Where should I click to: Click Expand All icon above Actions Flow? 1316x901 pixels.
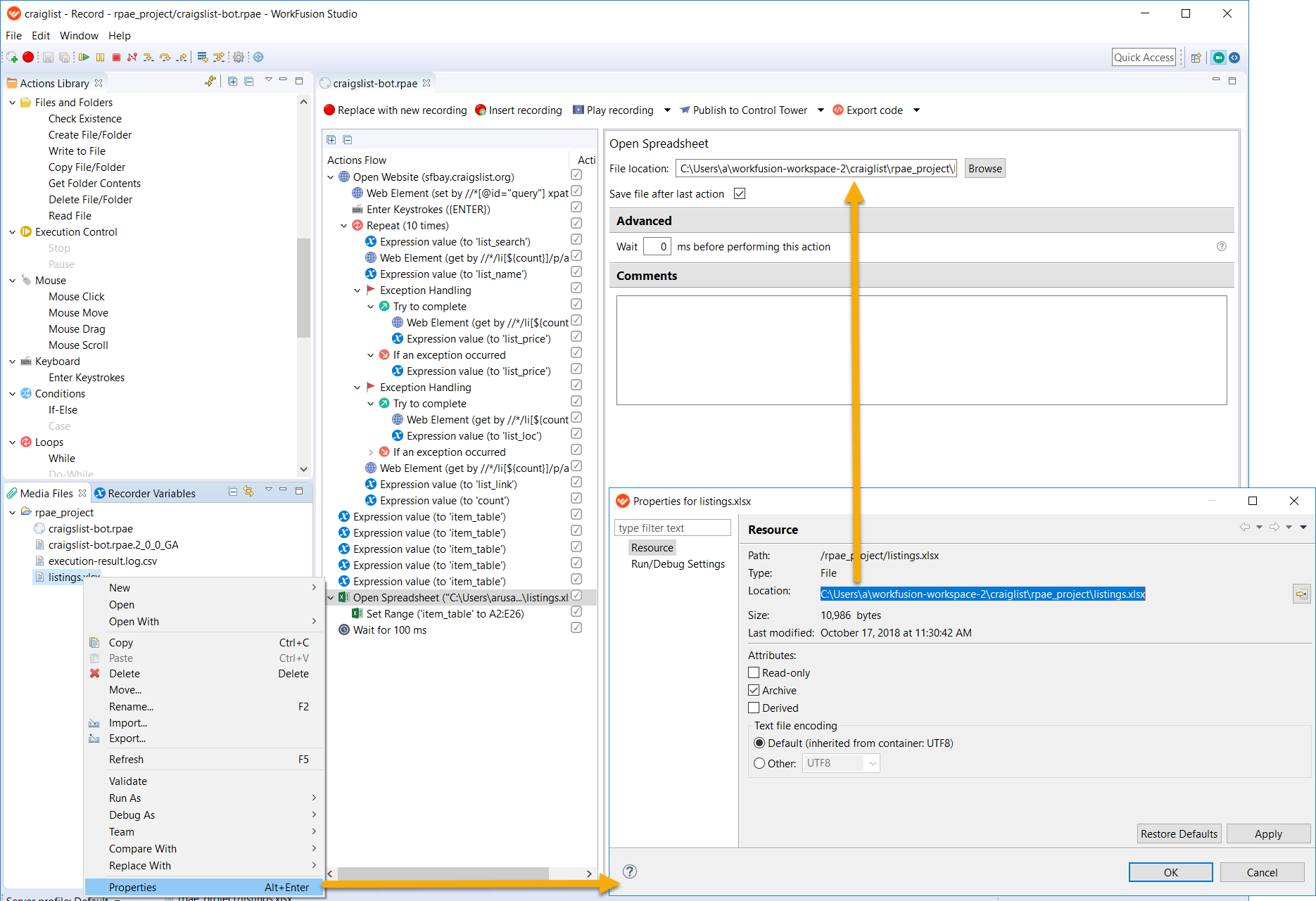tap(331, 140)
